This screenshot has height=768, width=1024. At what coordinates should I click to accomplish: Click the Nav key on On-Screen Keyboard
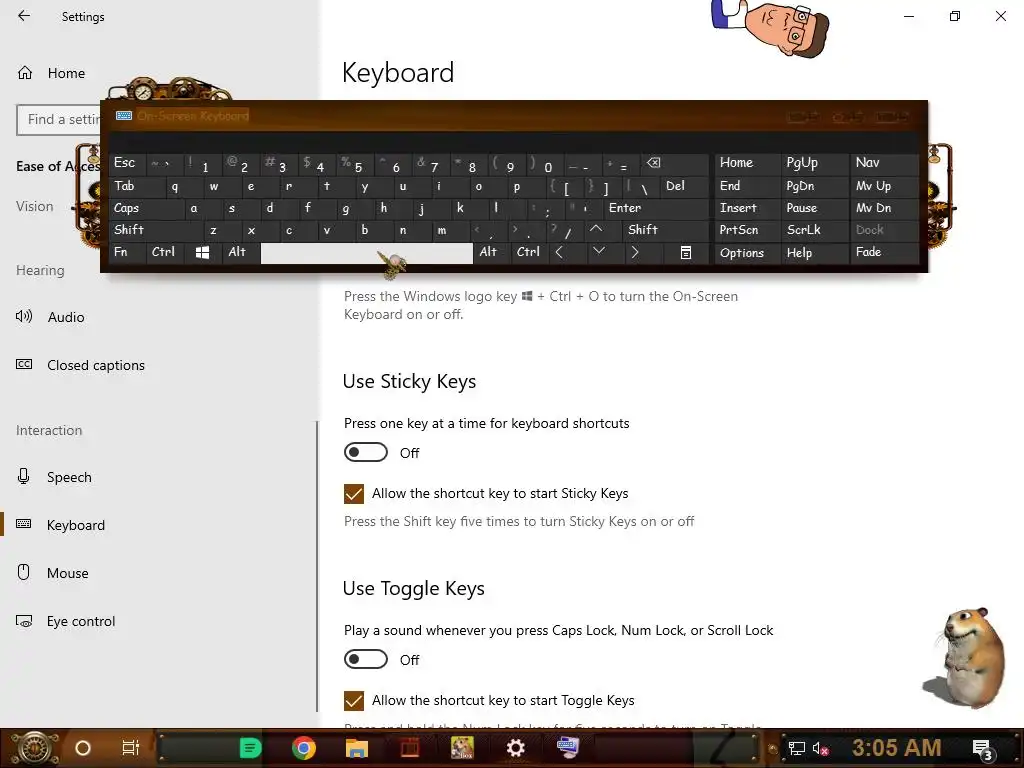click(884, 163)
